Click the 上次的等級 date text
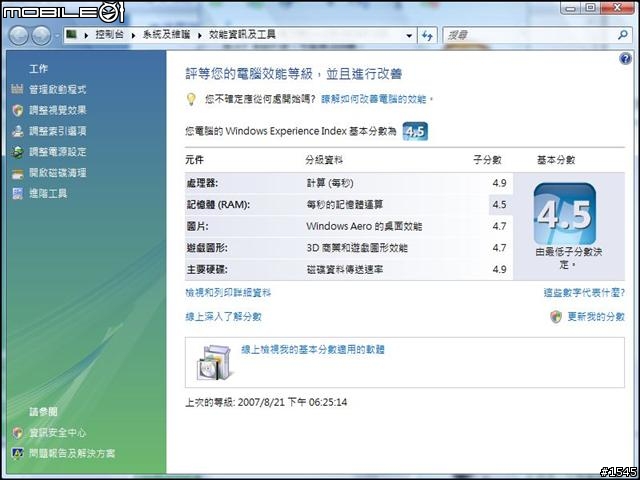This screenshot has height=480, width=640. point(266,402)
